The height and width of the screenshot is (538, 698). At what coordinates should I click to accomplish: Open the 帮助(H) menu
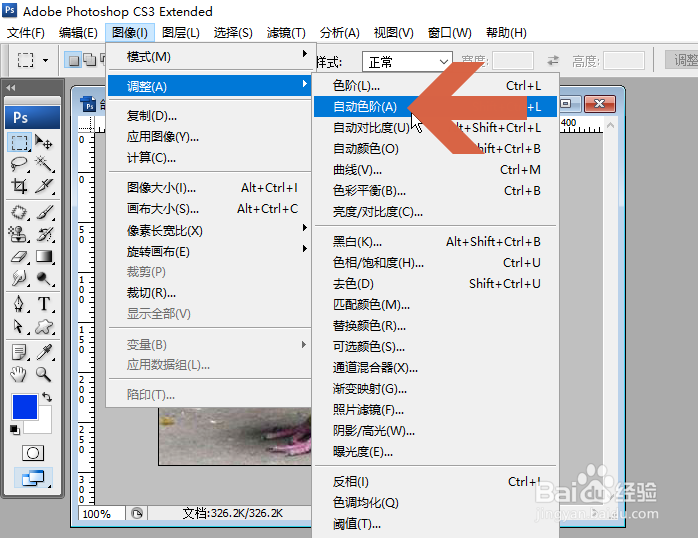point(506,32)
